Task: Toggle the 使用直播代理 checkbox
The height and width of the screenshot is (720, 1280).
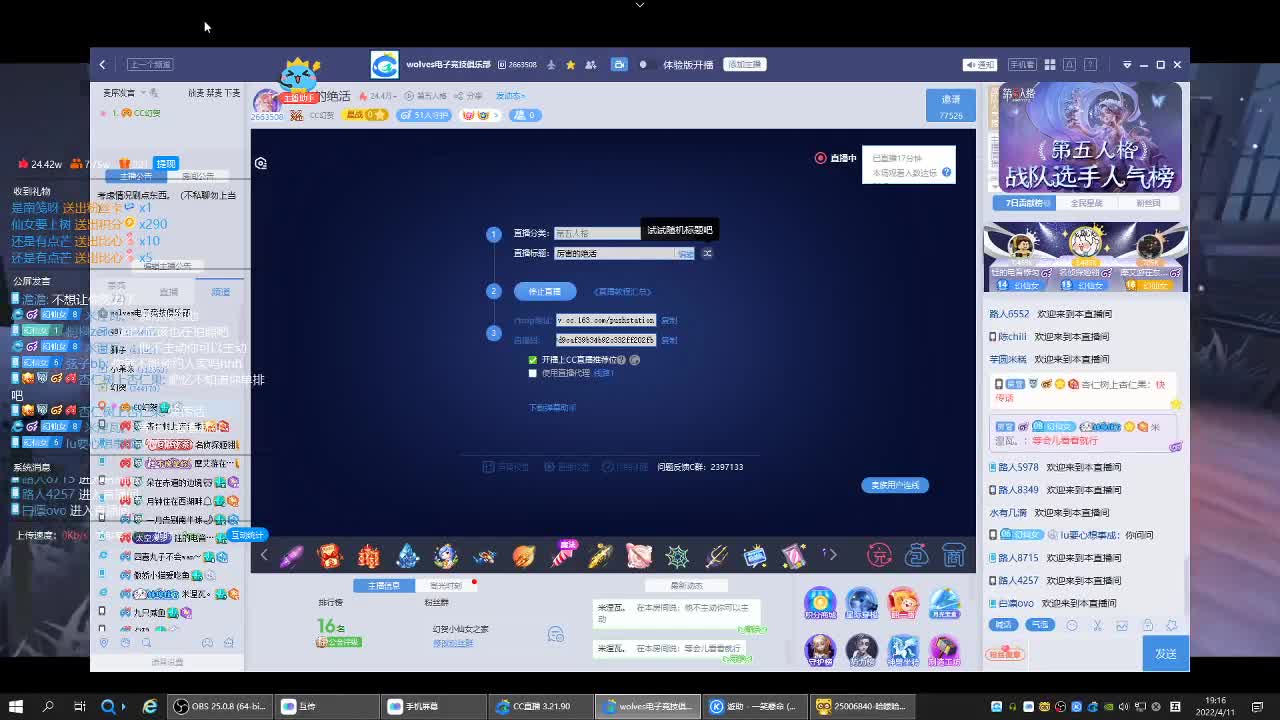Action: coord(532,373)
